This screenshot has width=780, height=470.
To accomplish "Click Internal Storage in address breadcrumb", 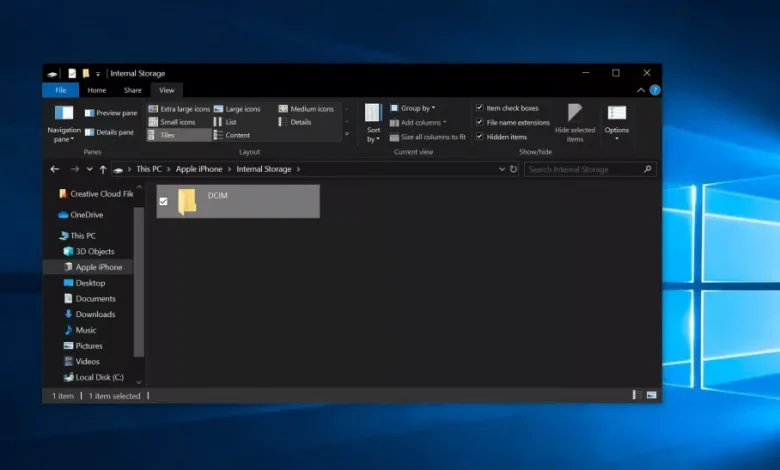I will tap(264, 169).
